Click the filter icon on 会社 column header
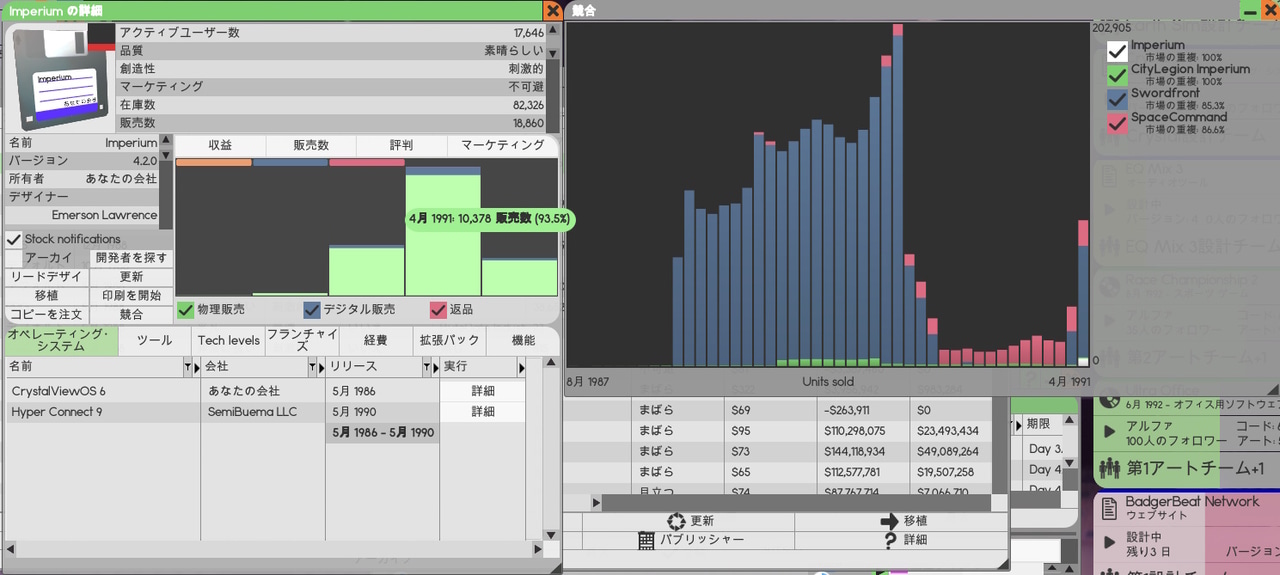This screenshot has height=575, width=1280. tap(313, 368)
